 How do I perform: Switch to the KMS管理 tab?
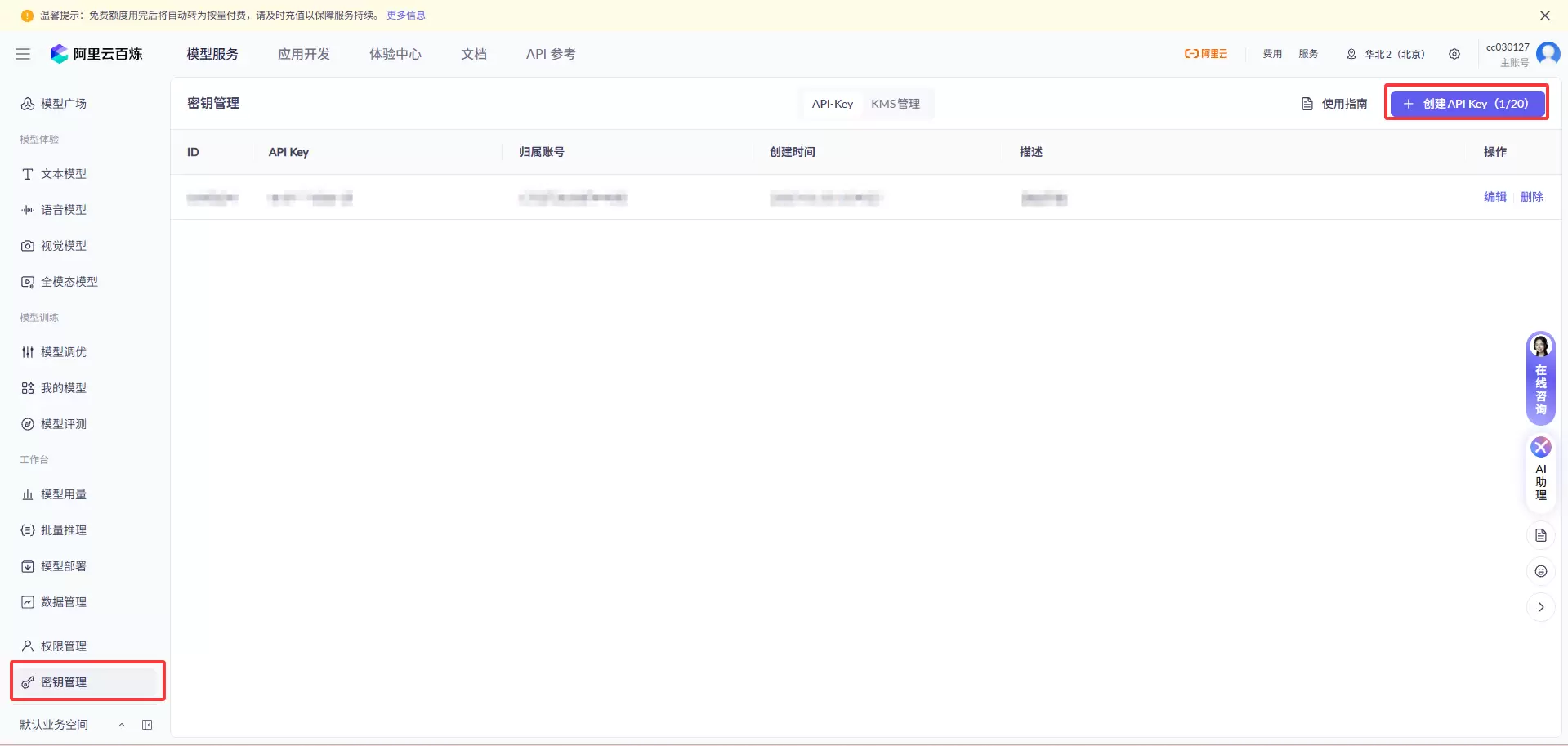[896, 104]
